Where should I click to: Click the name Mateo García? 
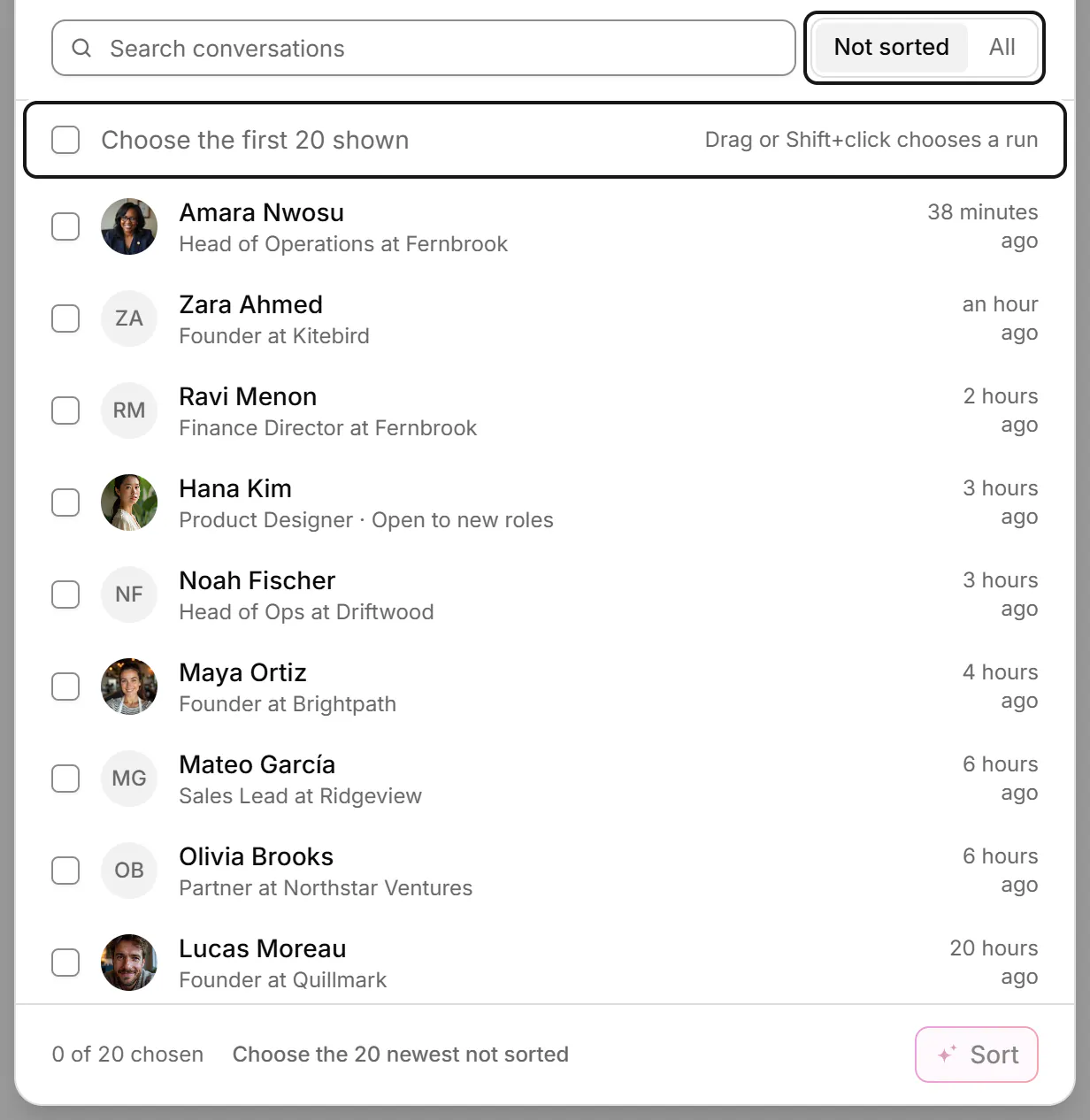[257, 764]
